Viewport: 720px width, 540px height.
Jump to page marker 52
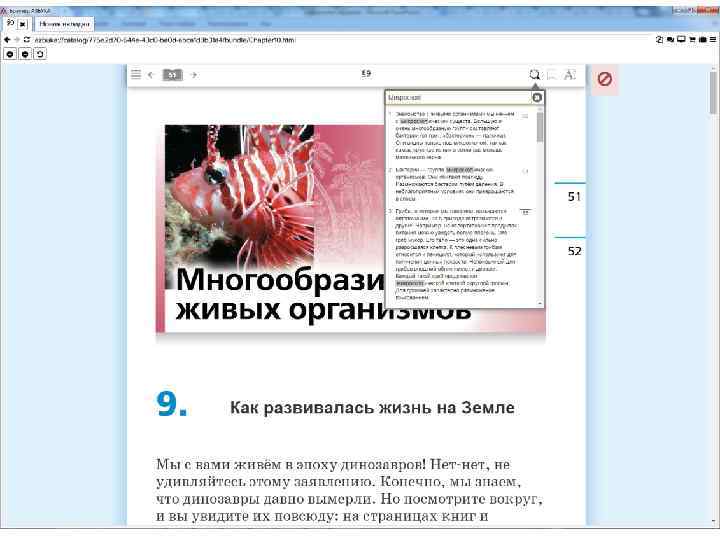click(x=574, y=251)
